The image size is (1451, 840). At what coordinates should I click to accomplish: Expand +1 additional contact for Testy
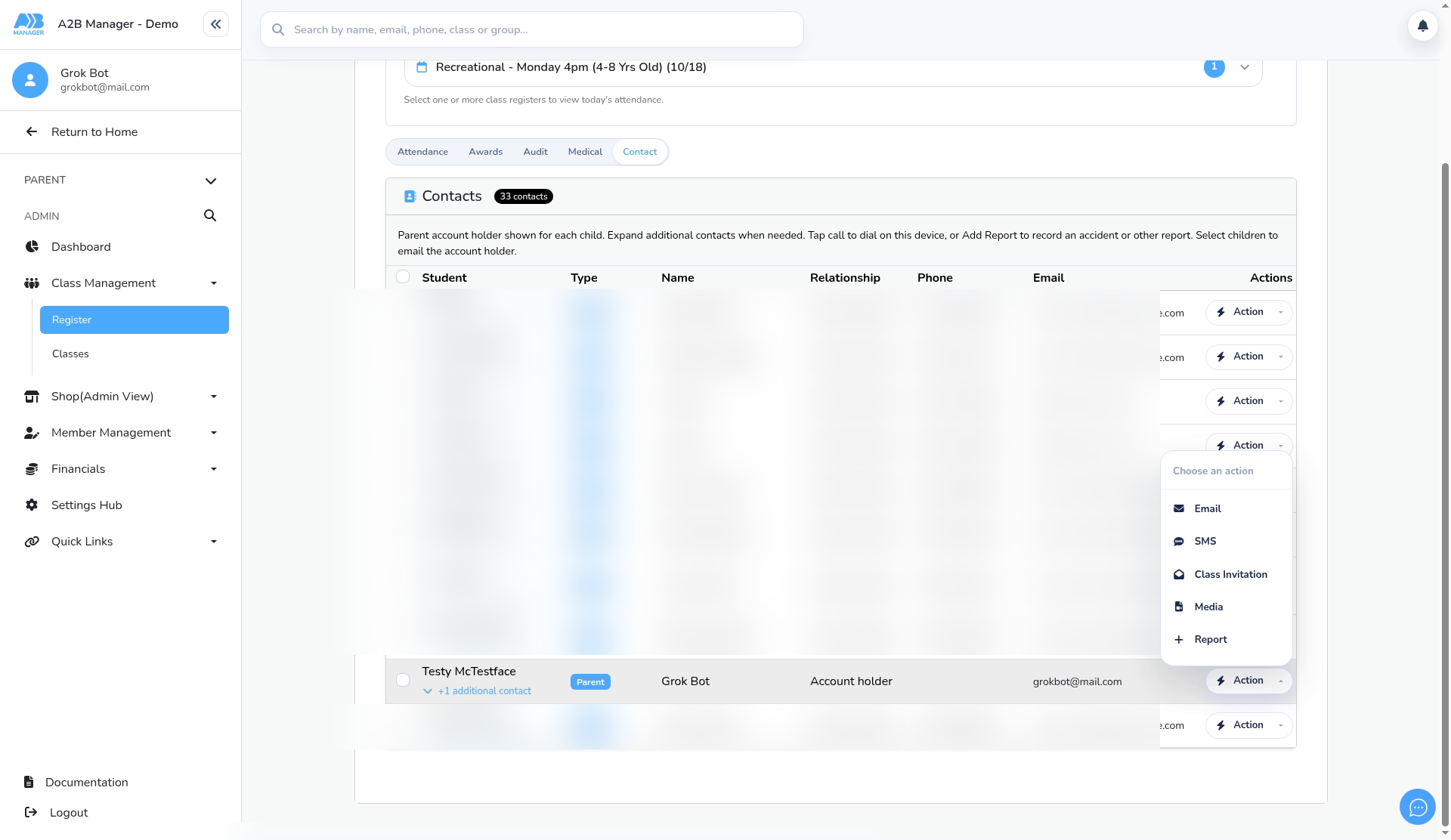(x=477, y=690)
